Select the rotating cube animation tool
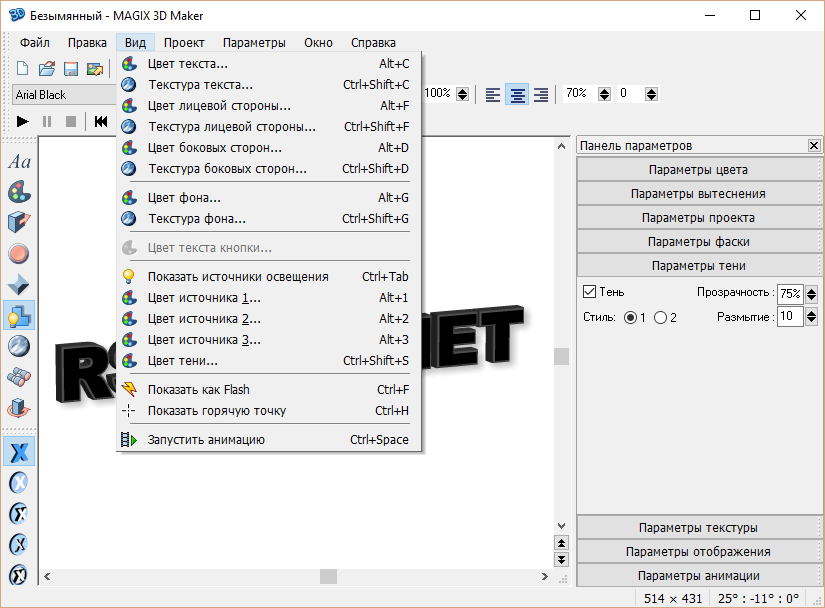 (x=19, y=408)
